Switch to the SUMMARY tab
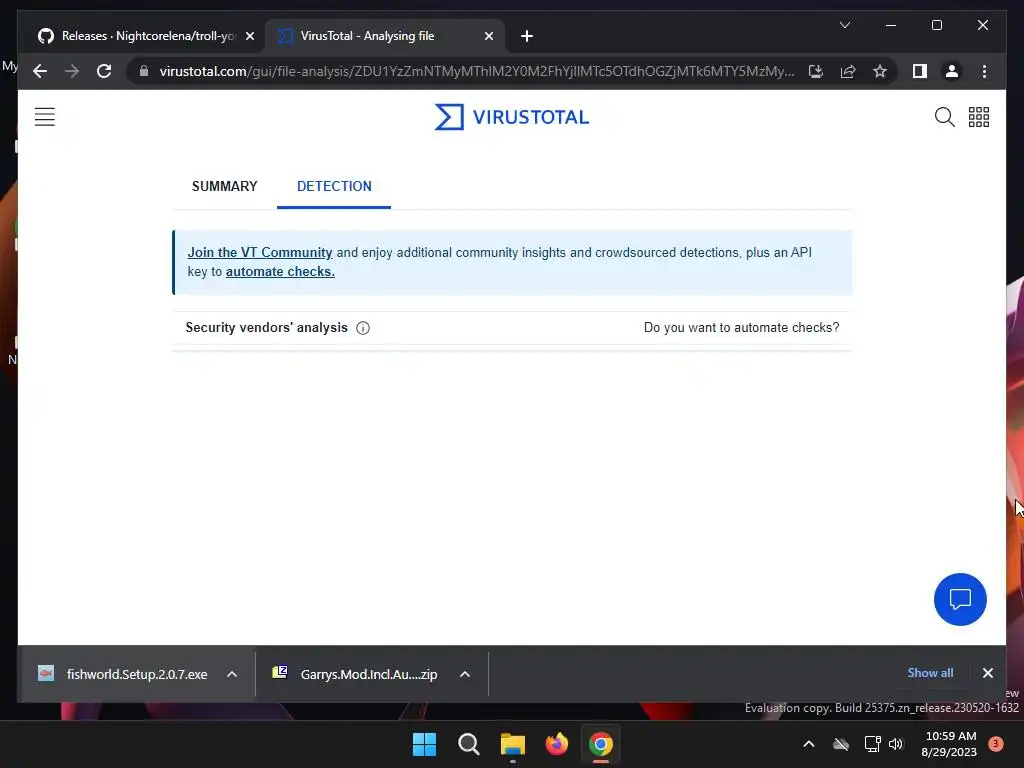The height and width of the screenshot is (768, 1024). coord(225,186)
